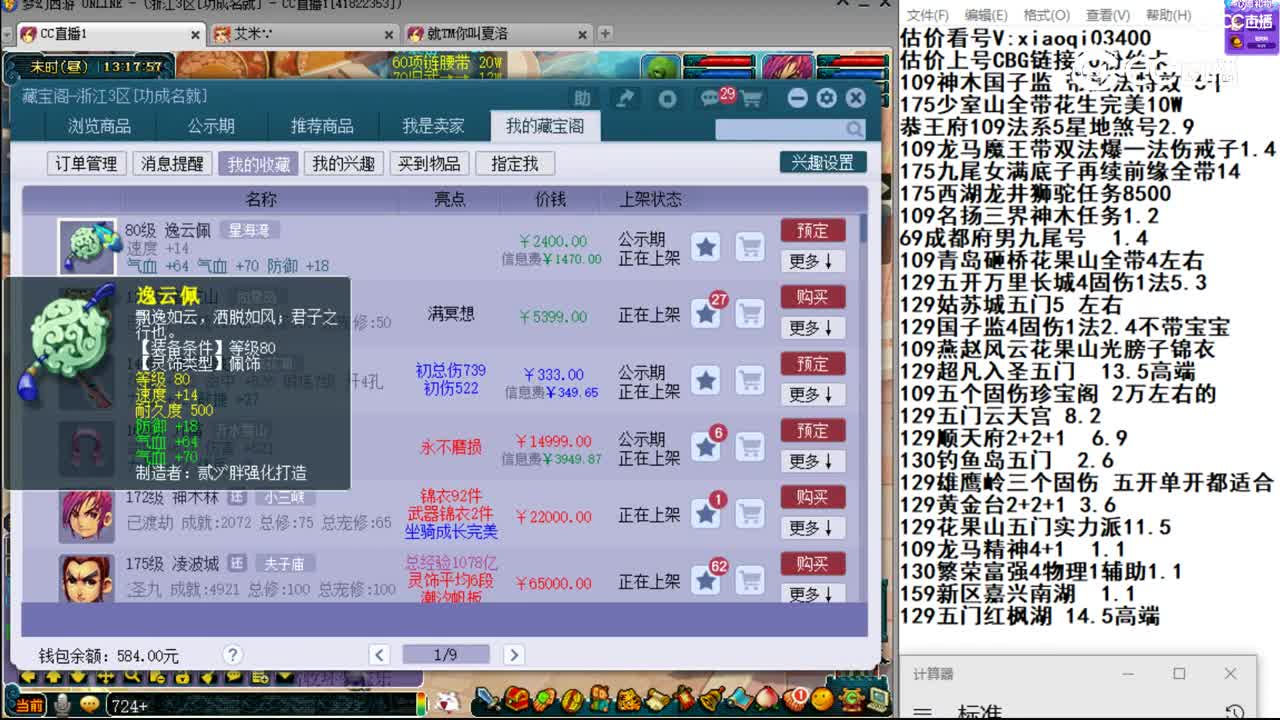Open the 助 help icon in 藏宝阁 header

click(582, 98)
